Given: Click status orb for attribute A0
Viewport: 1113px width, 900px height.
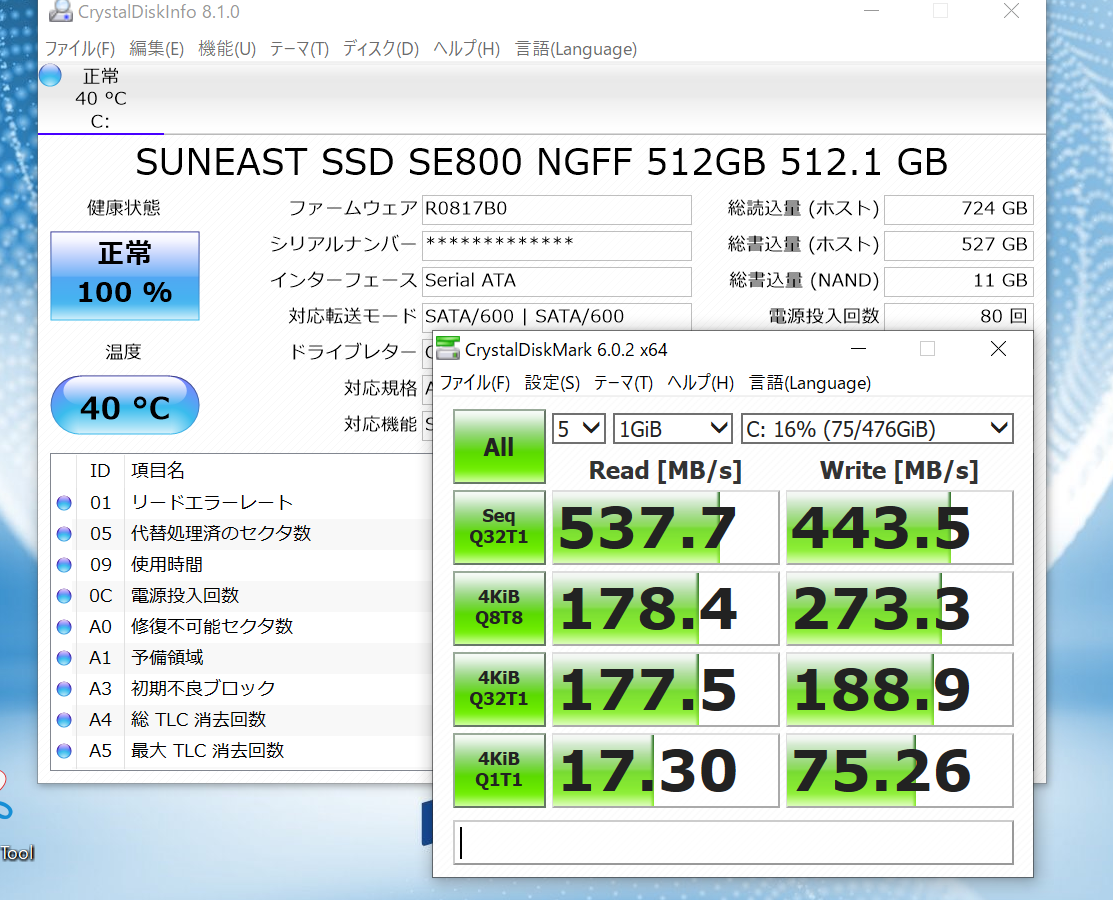Looking at the screenshot, I should pos(64,627).
